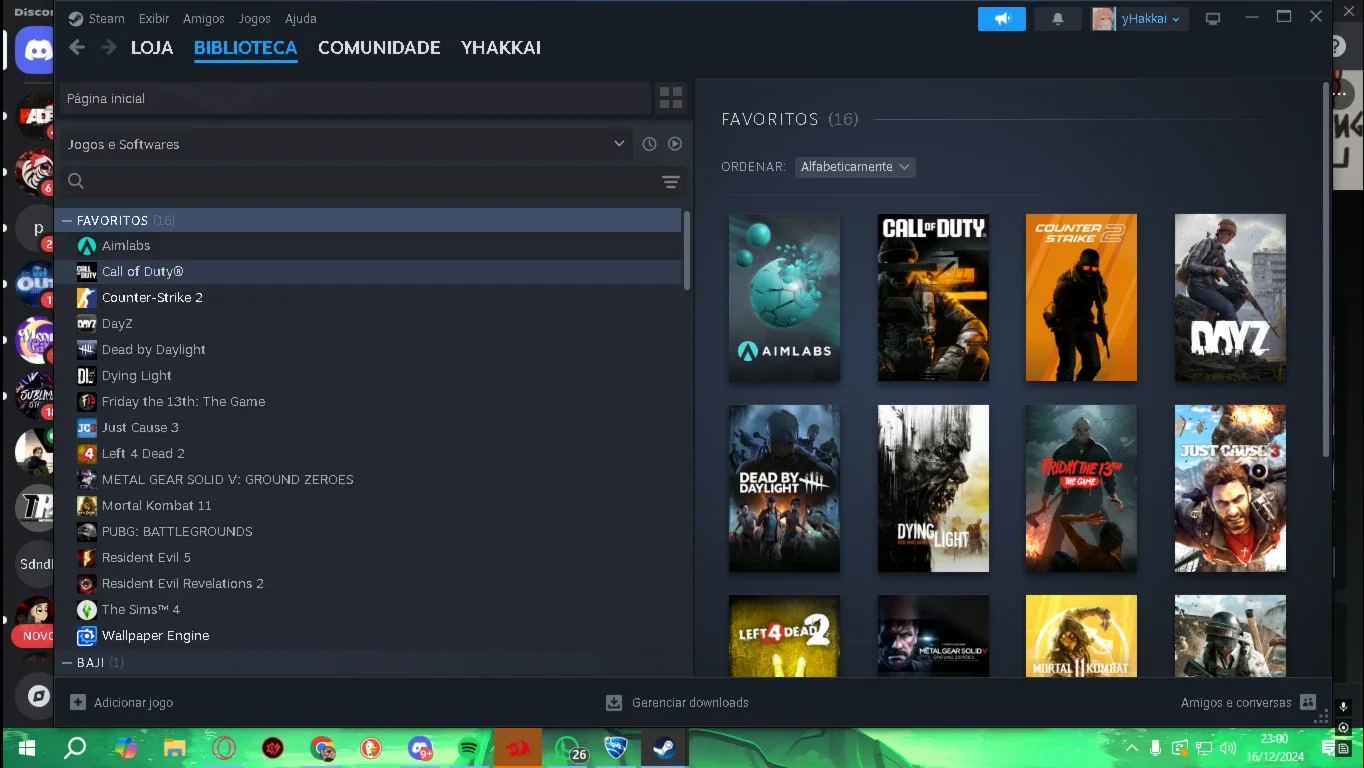Select Just Cause 3 in the list
The image size is (1364, 768).
[x=368, y=427]
